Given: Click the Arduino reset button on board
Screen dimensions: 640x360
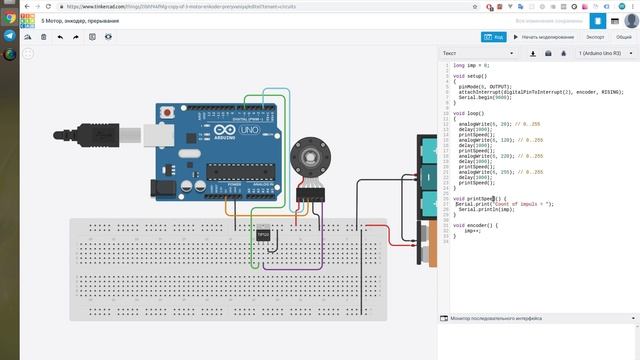Looking at the screenshot, I should pyautogui.click(x=167, y=112).
